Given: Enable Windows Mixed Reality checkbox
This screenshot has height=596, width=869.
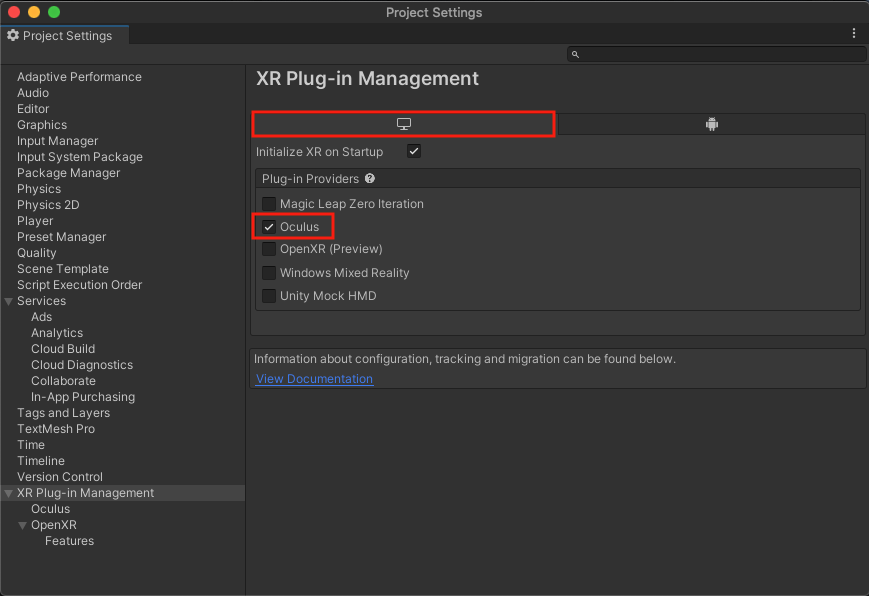Looking at the screenshot, I should click(269, 273).
